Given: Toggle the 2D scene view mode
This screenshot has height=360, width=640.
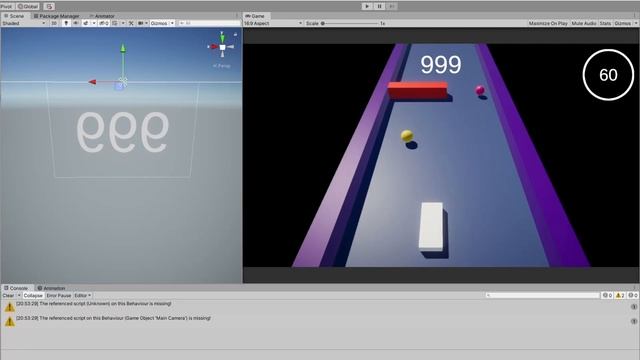Looking at the screenshot, I should (54, 23).
